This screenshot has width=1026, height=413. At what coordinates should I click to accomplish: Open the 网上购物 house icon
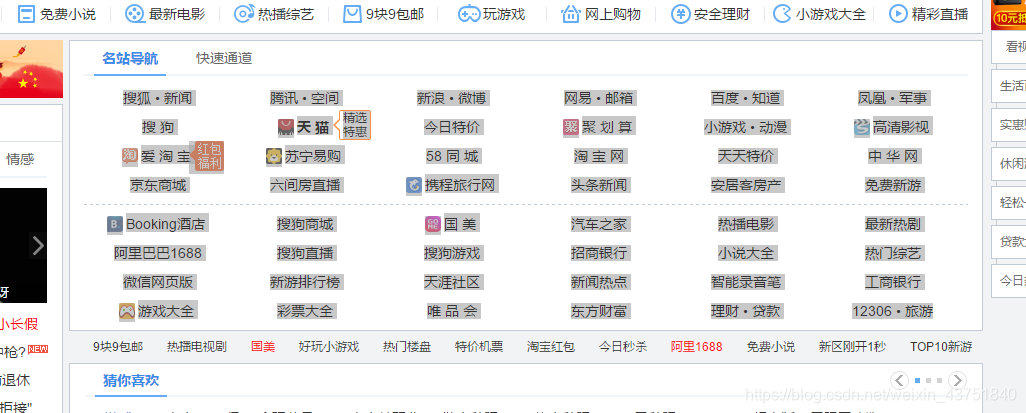(x=571, y=14)
